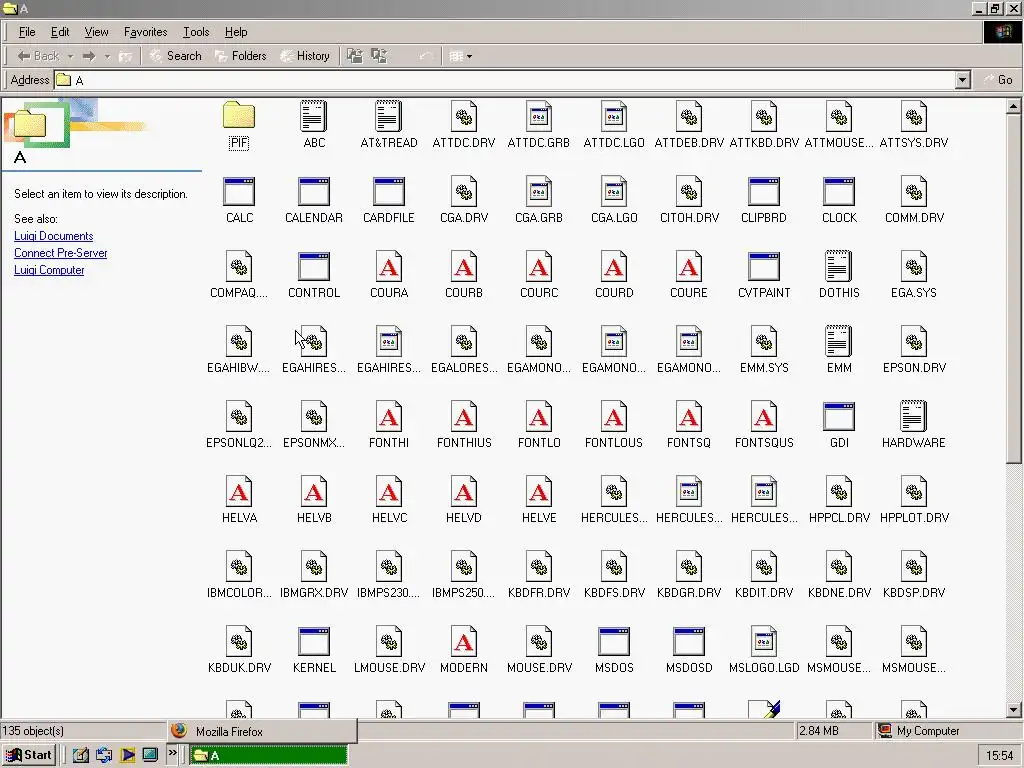This screenshot has height=768, width=1024.
Task: Click the Up folder toolbar icon
Action: tap(126, 56)
